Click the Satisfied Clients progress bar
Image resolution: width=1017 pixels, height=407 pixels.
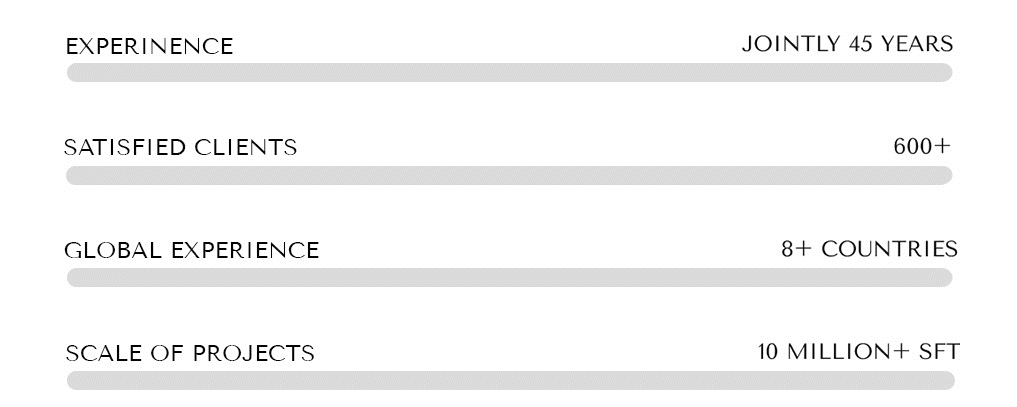pos(509,176)
